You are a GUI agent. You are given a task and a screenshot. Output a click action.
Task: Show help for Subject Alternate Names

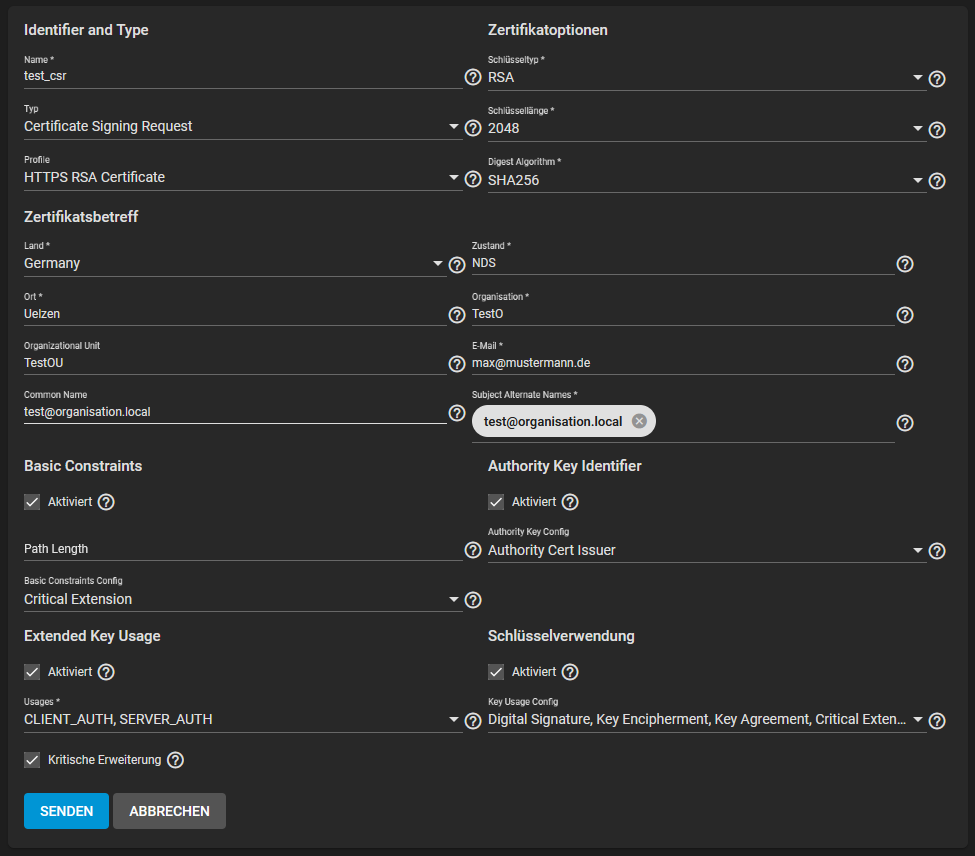904,423
